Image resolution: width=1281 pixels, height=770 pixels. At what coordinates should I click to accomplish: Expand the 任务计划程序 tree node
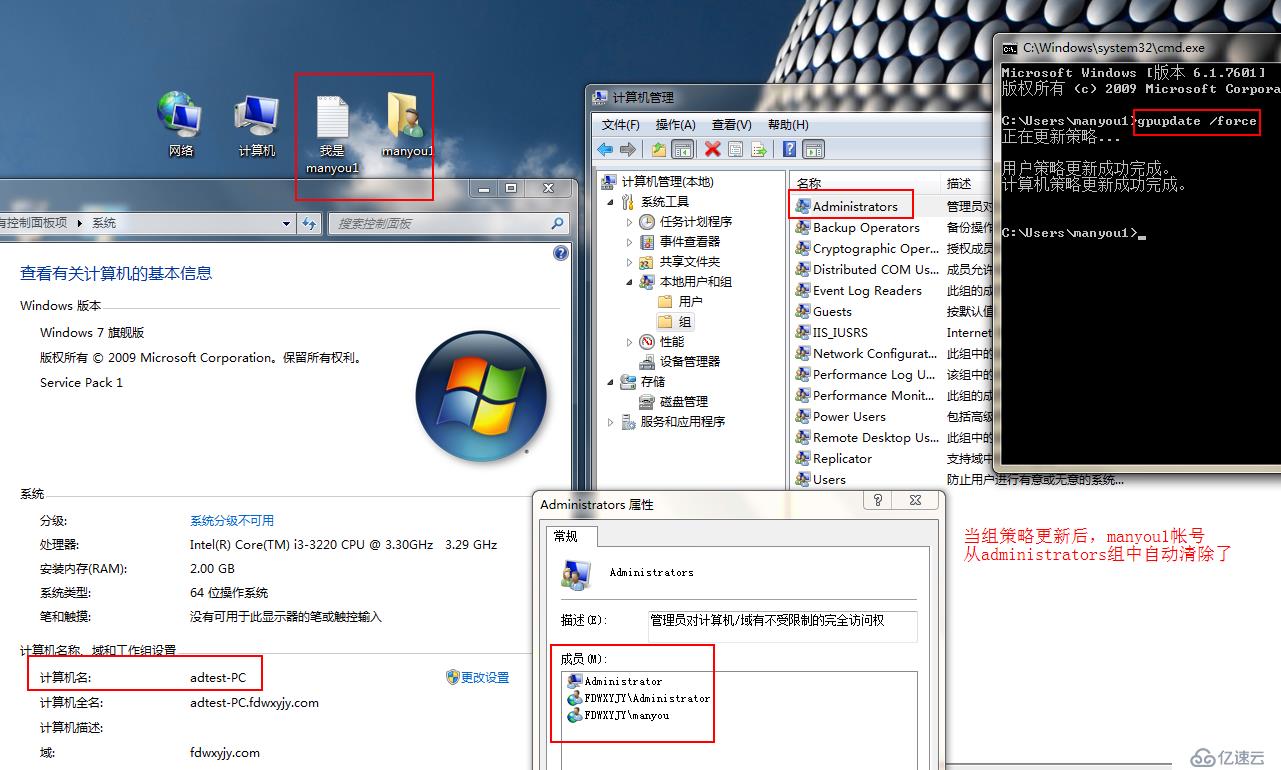629,222
